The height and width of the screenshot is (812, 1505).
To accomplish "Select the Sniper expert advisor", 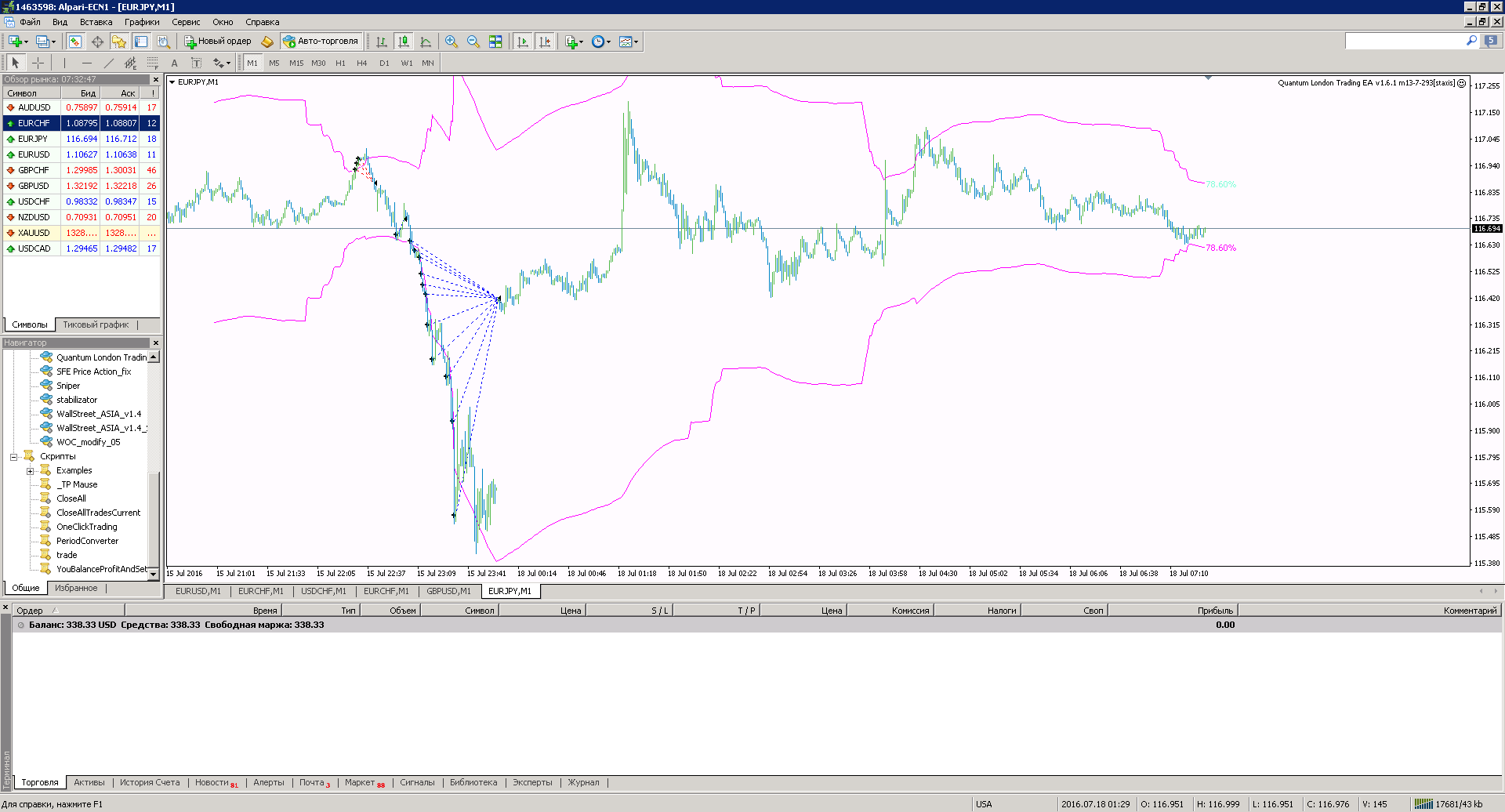I will (x=68, y=386).
